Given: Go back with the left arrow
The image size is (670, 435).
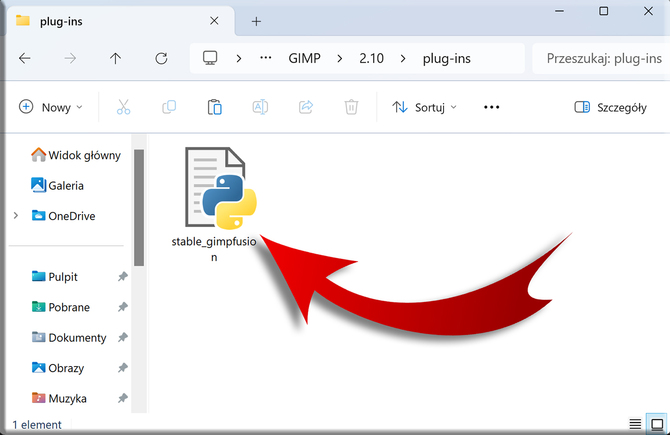Looking at the screenshot, I should (25, 58).
